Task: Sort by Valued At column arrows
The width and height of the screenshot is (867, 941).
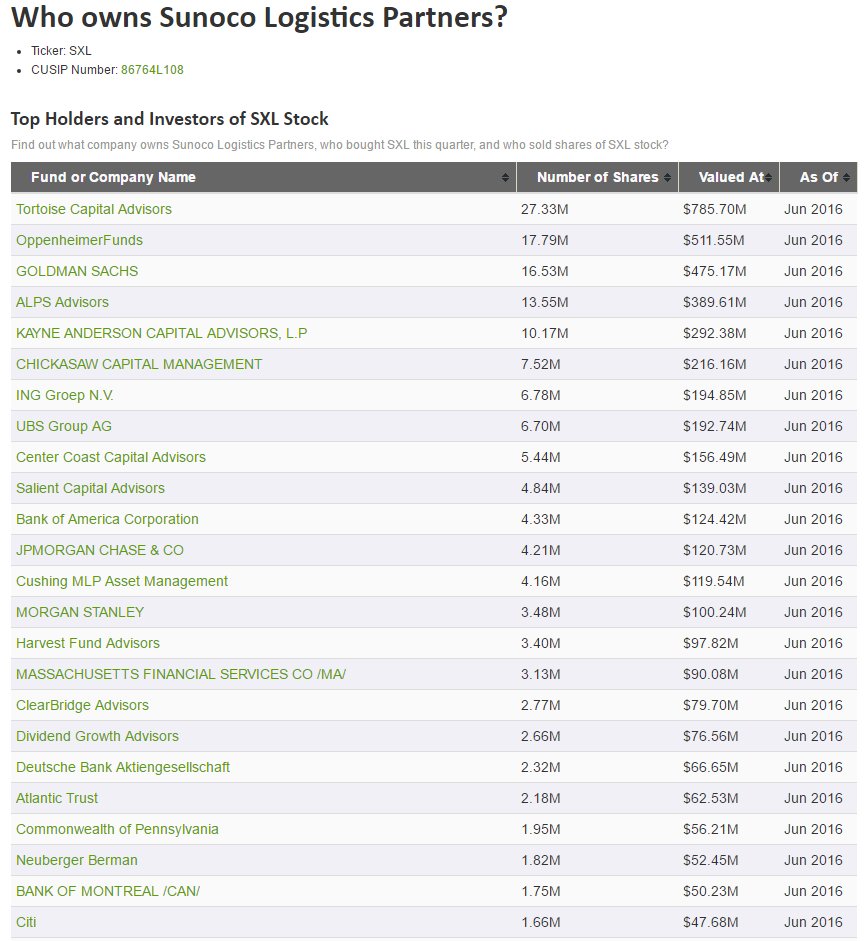Action: (768, 178)
